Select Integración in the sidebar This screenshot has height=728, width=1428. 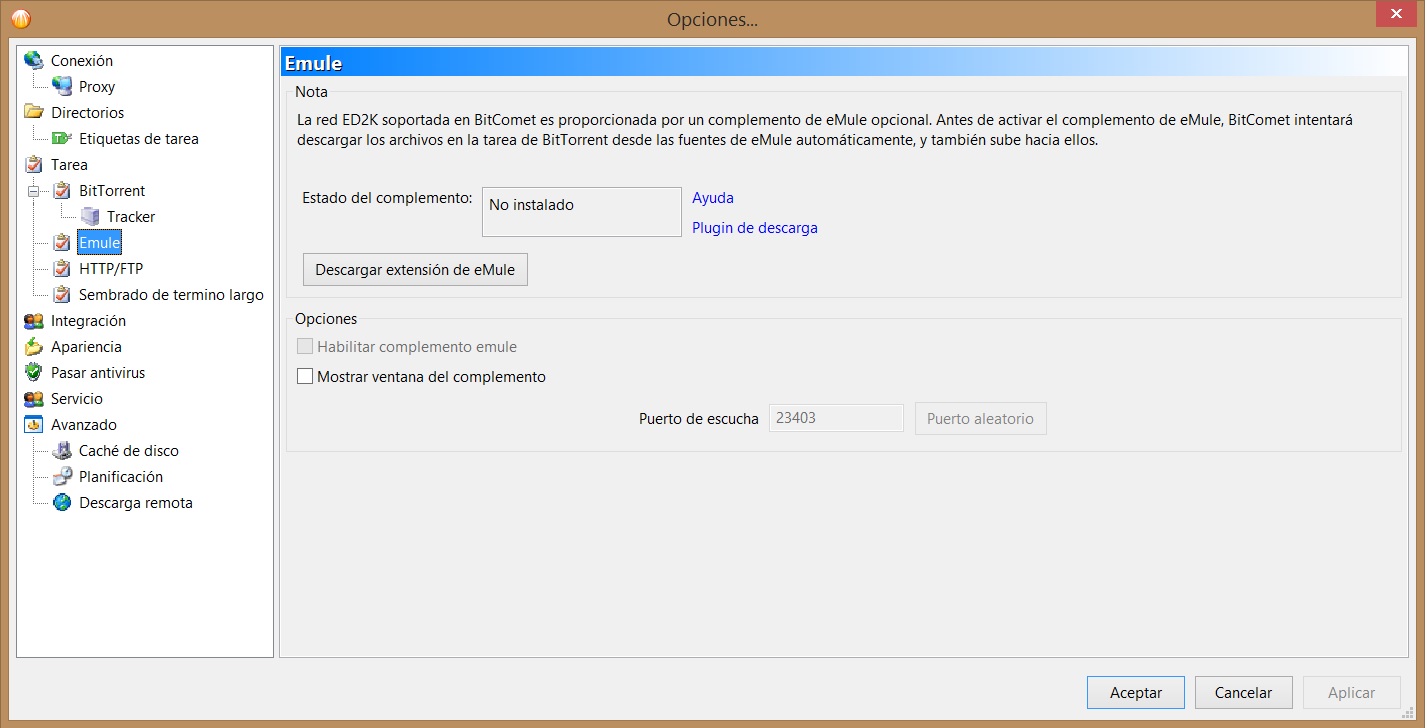(x=88, y=320)
